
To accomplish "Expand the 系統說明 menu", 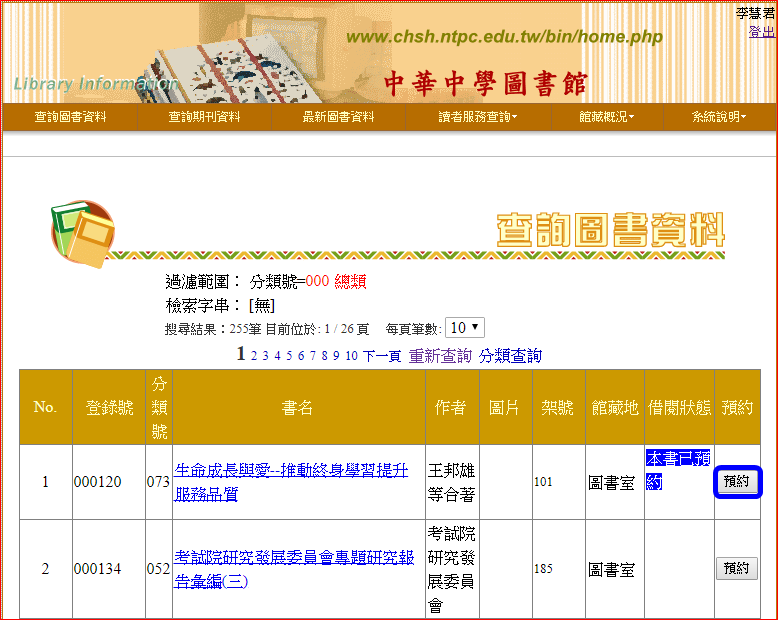I will coord(719,117).
